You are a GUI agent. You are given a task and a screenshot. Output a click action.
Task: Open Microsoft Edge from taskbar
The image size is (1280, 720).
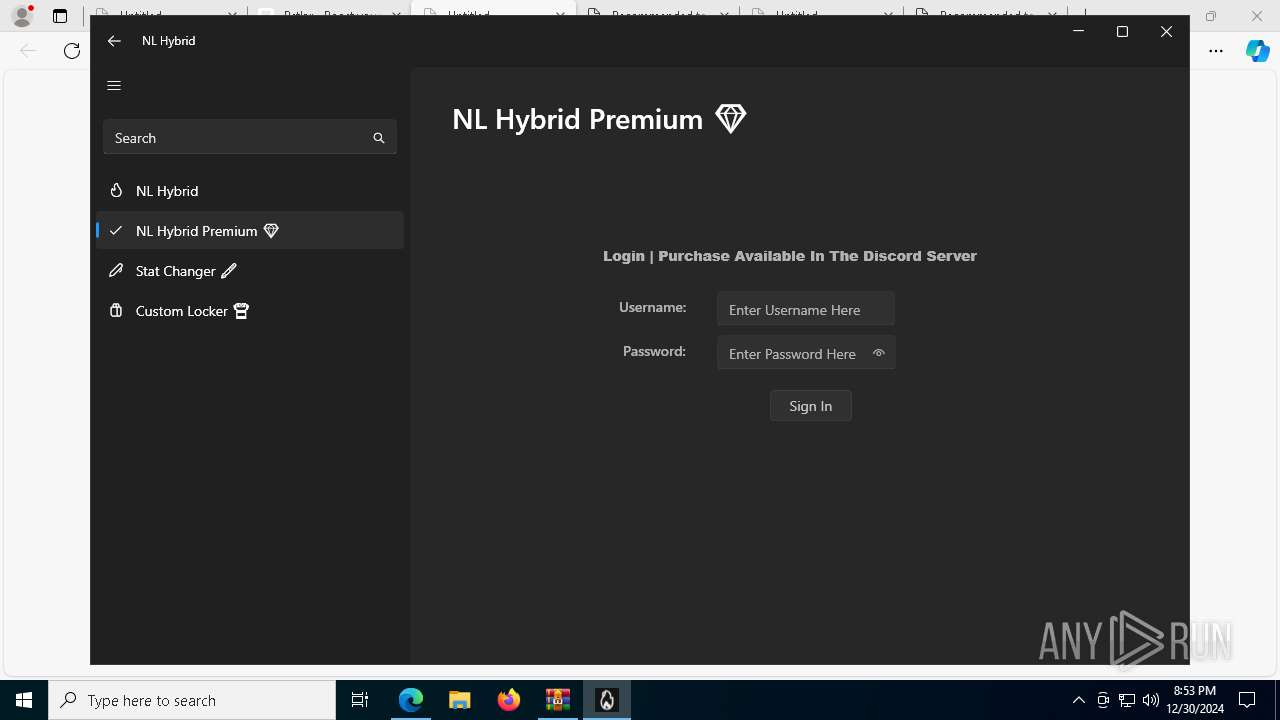click(x=411, y=700)
